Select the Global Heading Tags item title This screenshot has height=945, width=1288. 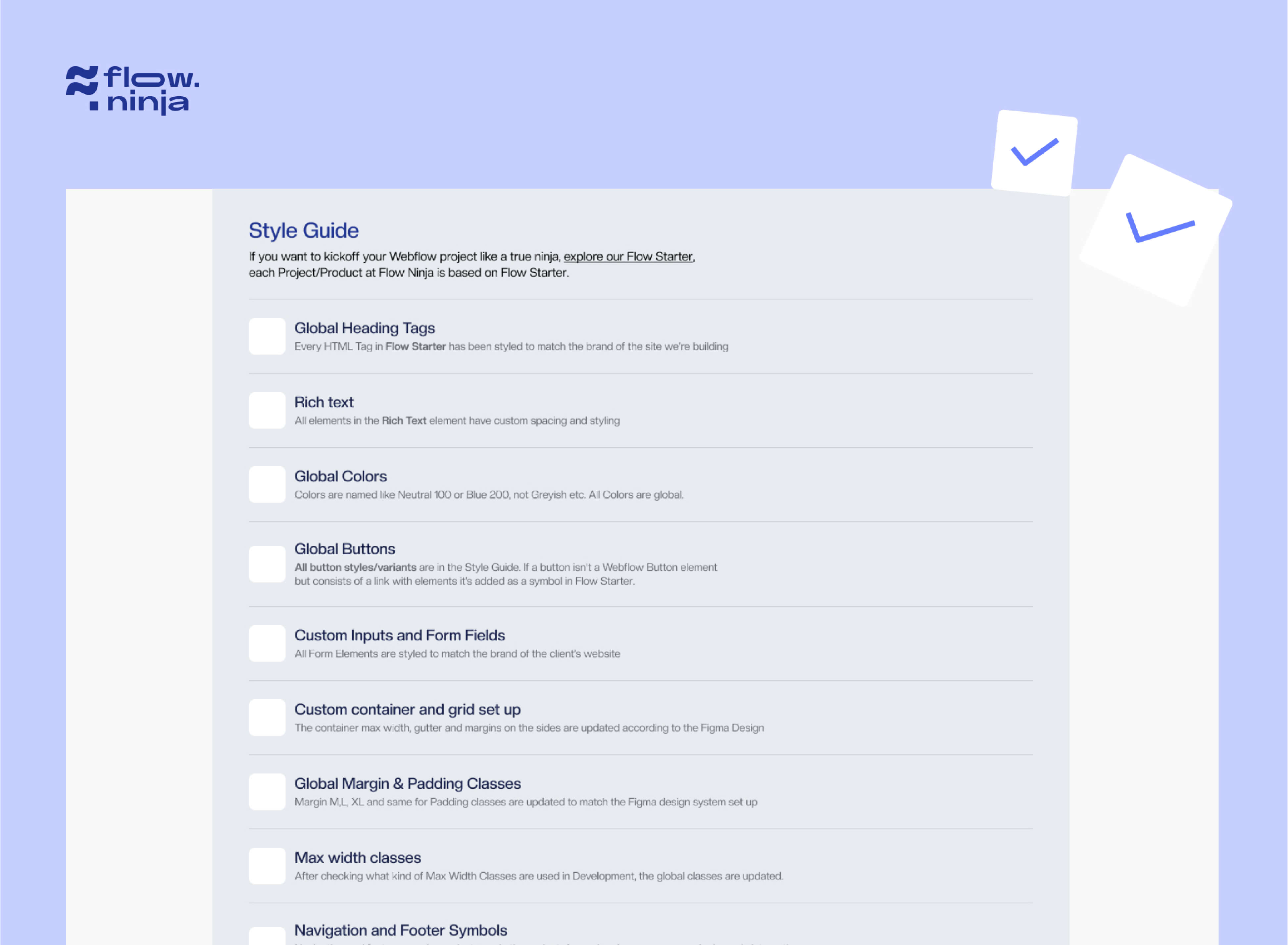click(x=364, y=328)
